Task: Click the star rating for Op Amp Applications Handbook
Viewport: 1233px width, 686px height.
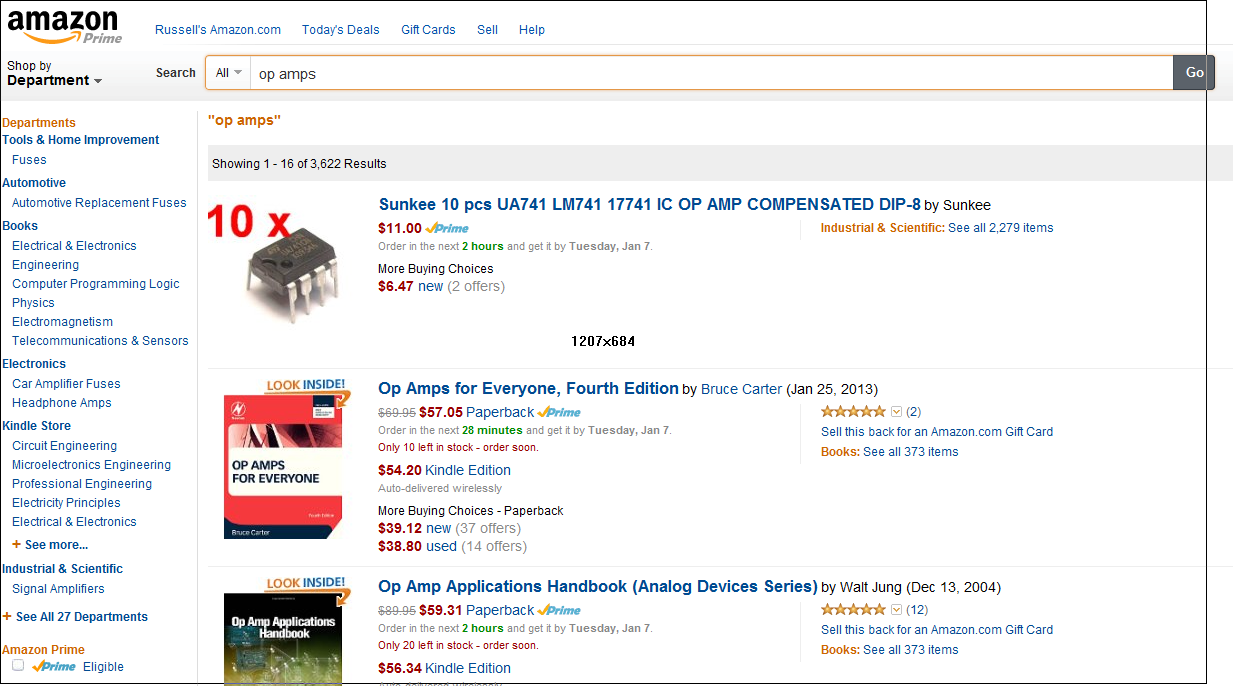Action: point(853,610)
